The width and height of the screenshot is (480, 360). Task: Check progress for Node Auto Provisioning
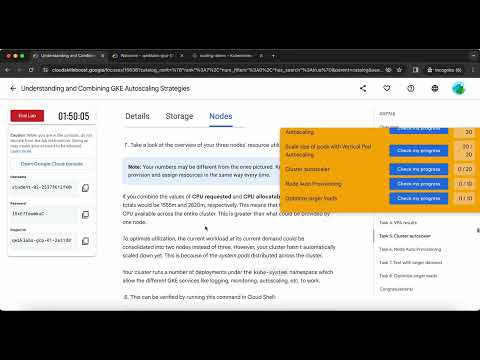[419, 184]
